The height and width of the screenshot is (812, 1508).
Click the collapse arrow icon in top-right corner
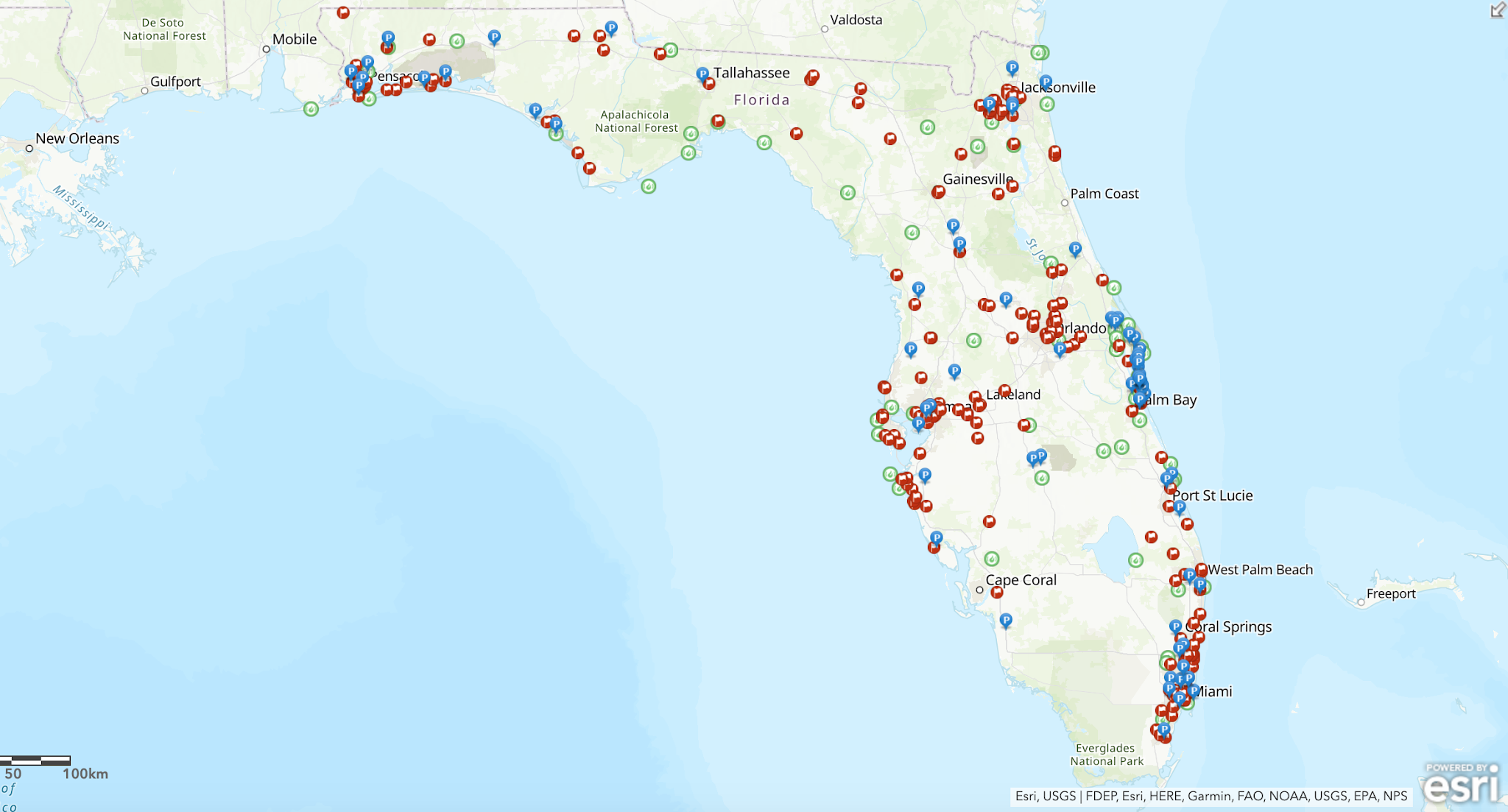(1498, 10)
